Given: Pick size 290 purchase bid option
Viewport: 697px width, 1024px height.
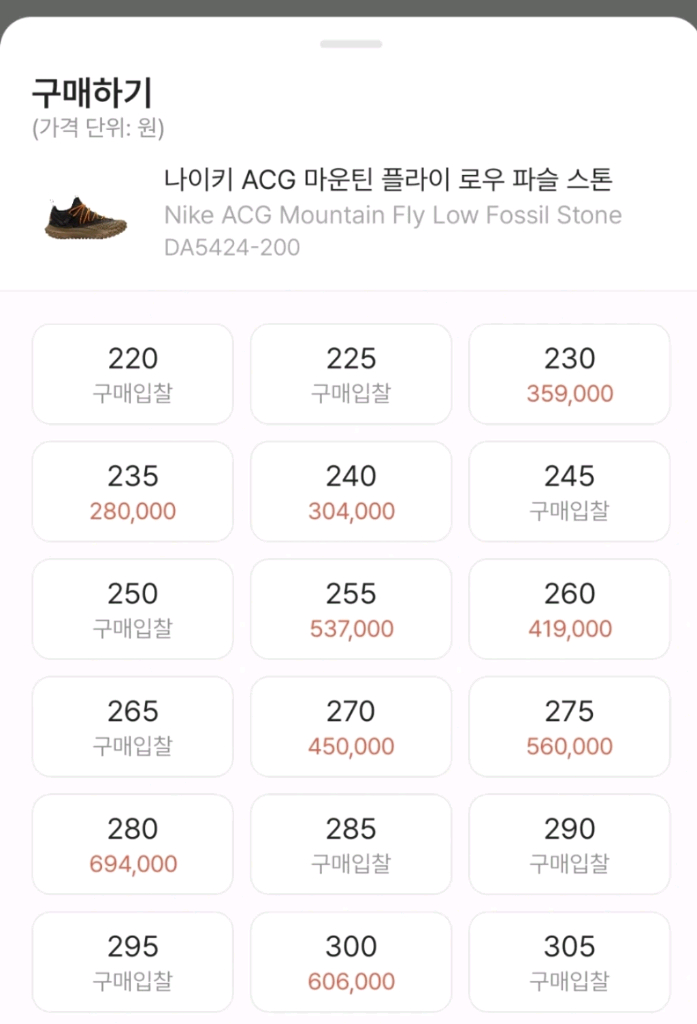Looking at the screenshot, I should tap(568, 843).
